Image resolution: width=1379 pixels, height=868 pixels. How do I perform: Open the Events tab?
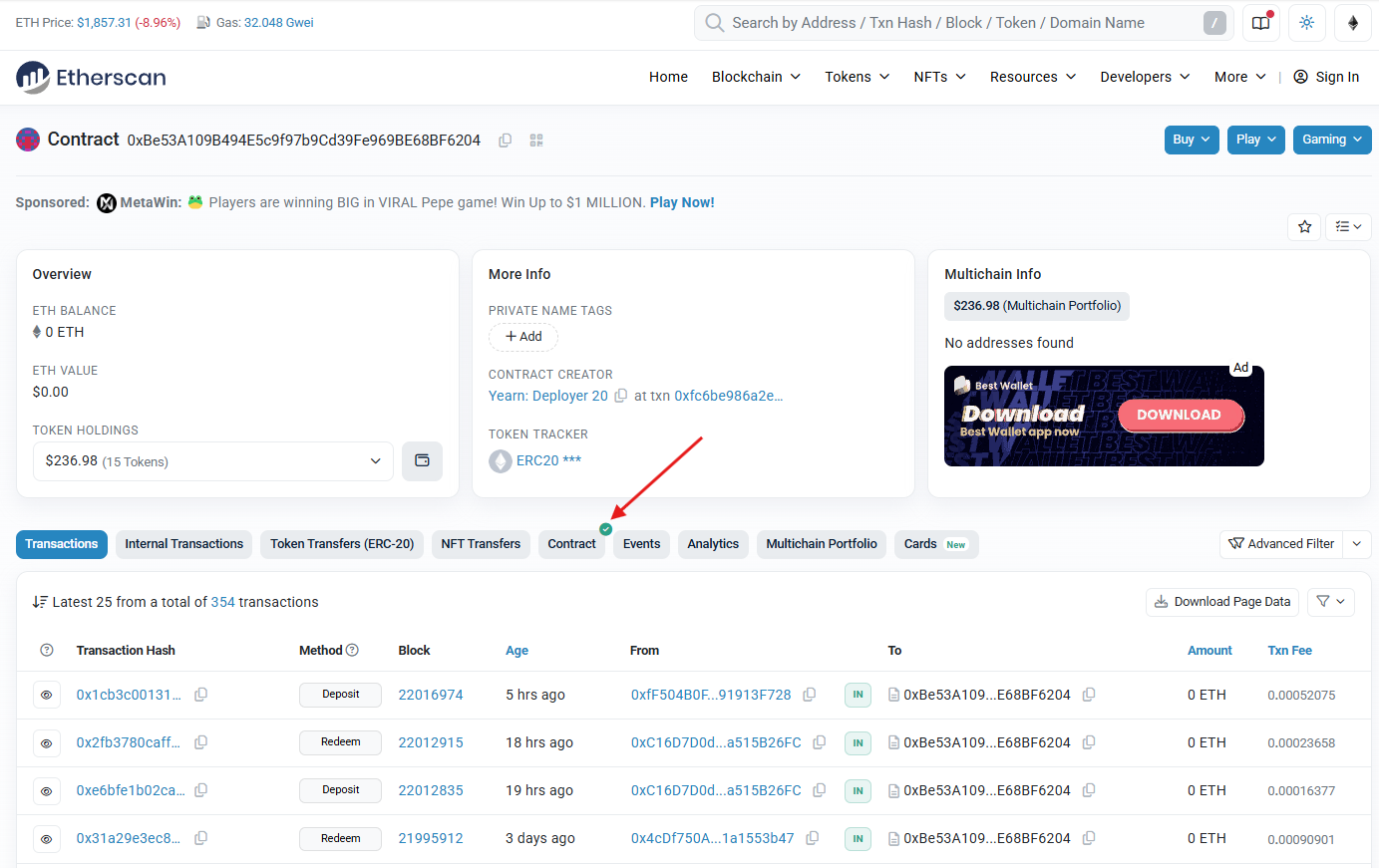(x=641, y=544)
